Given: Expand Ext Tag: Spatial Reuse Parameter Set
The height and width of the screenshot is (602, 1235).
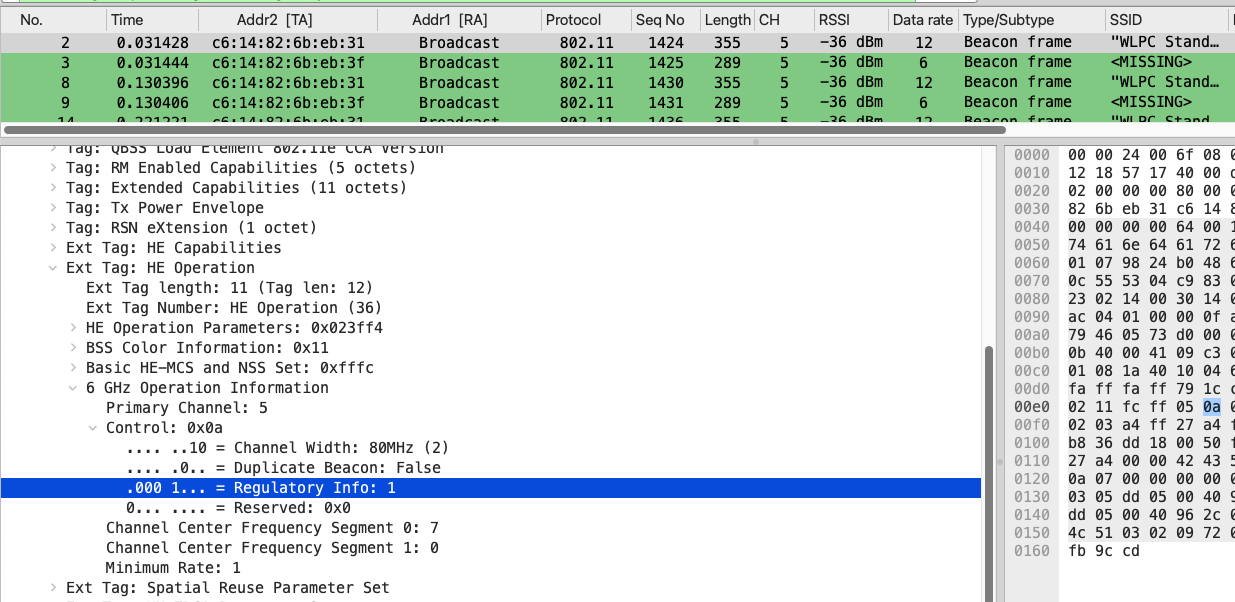Looking at the screenshot, I should (x=54, y=588).
